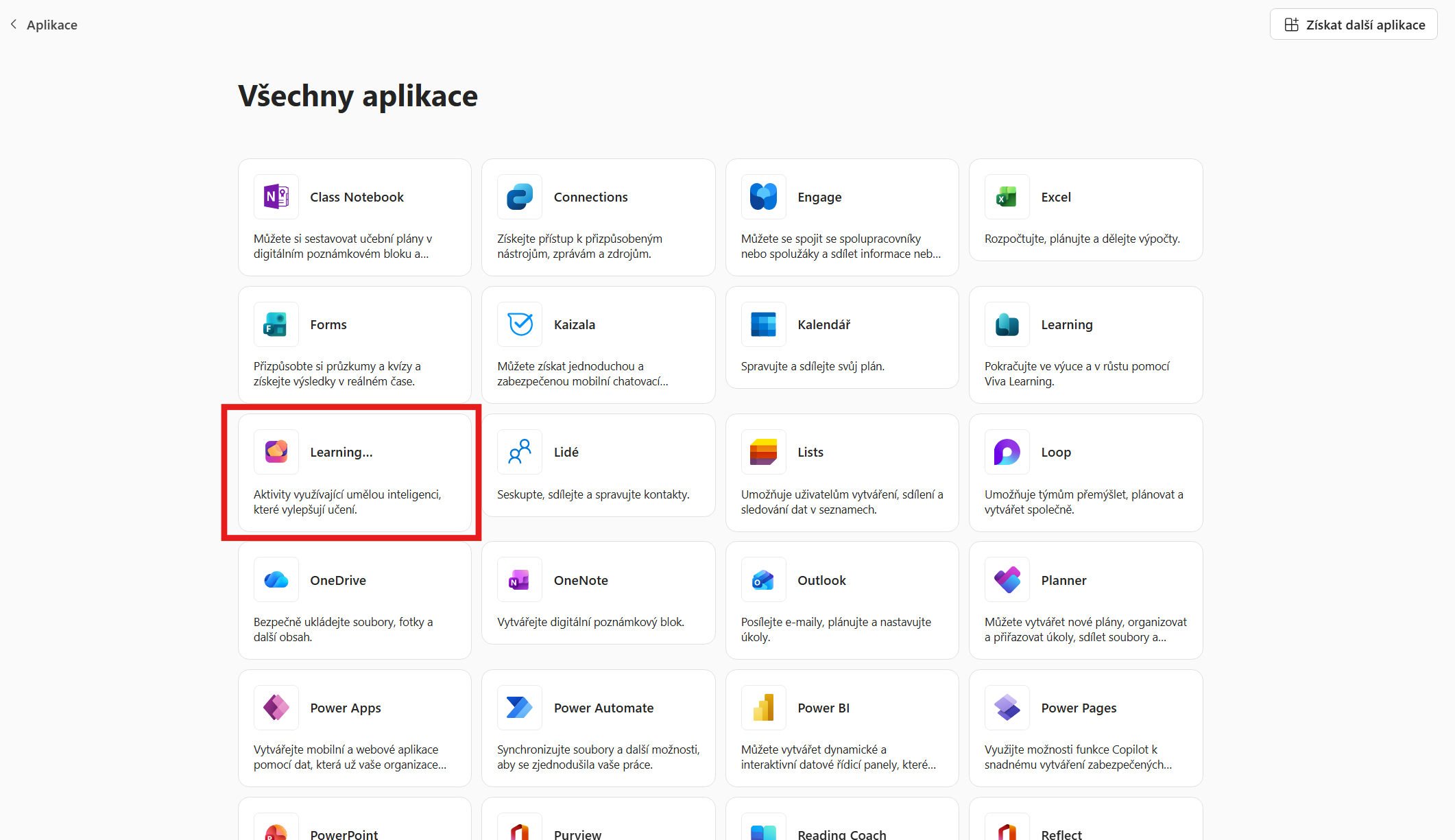Click the Získat další aplikace button
This screenshot has width=1455, height=840.
(1354, 25)
